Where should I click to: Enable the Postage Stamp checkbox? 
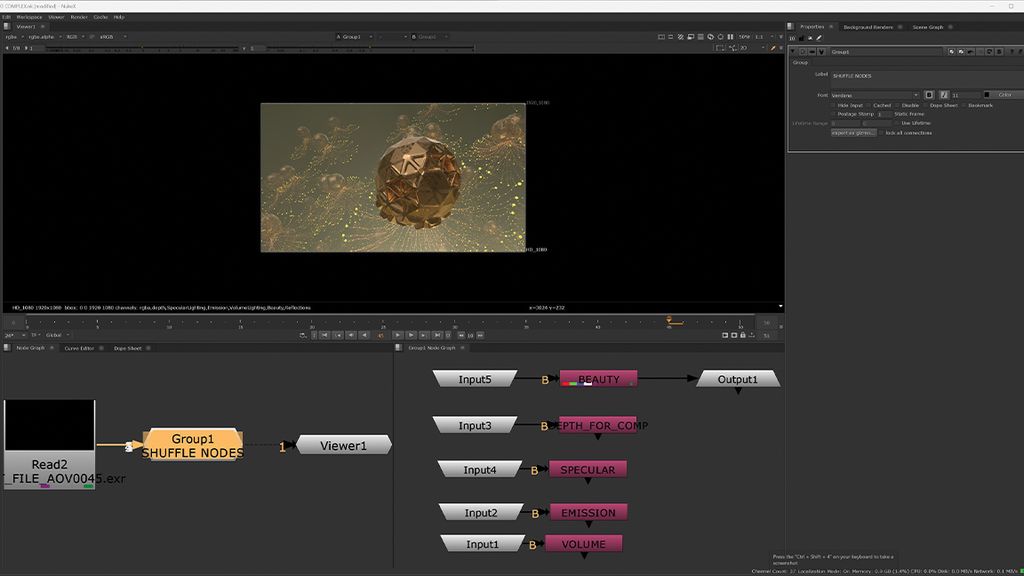[831, 112]
